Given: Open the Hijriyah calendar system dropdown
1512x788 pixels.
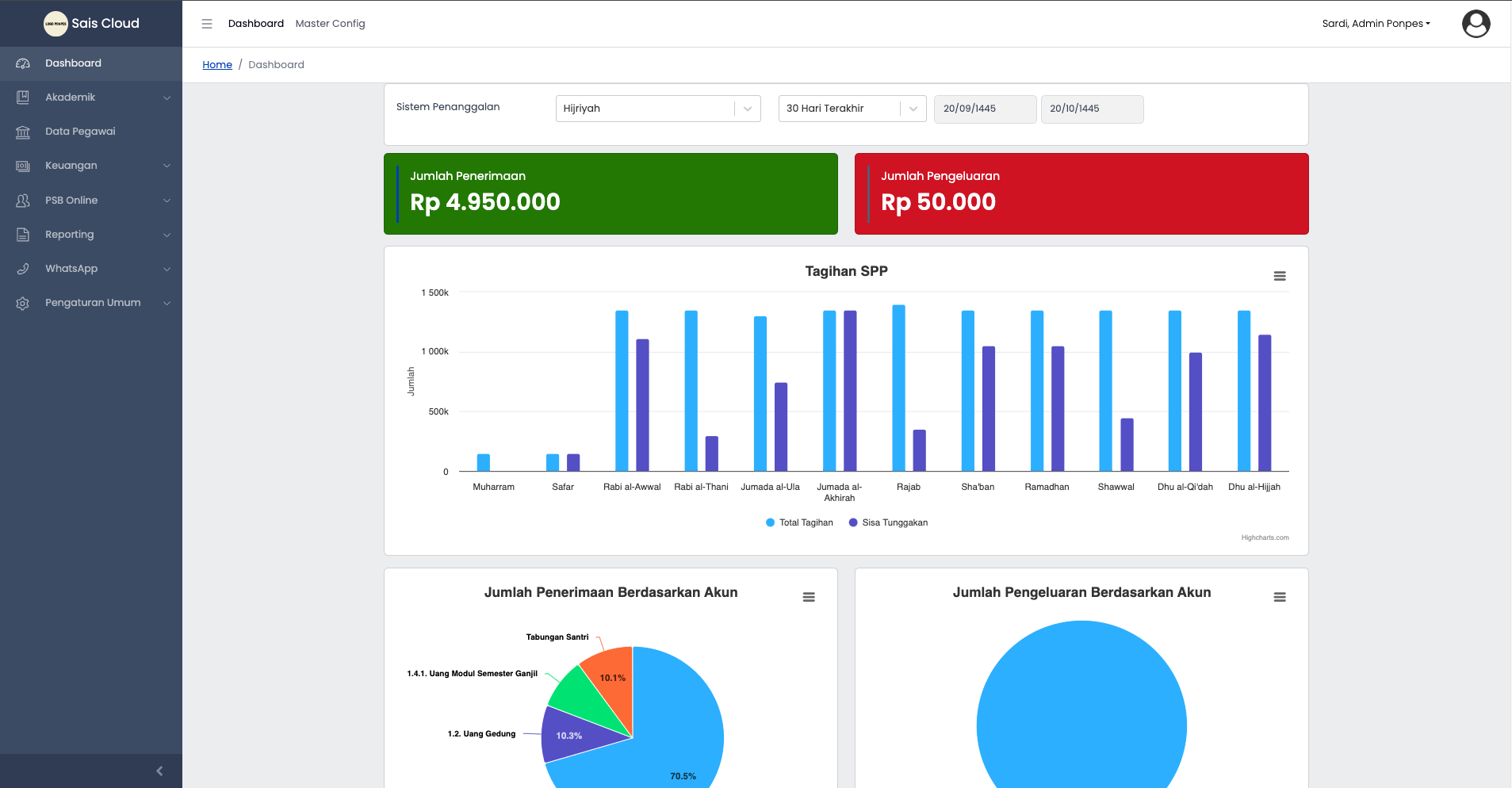Looking at the screenshot, I should pos(658,109).
